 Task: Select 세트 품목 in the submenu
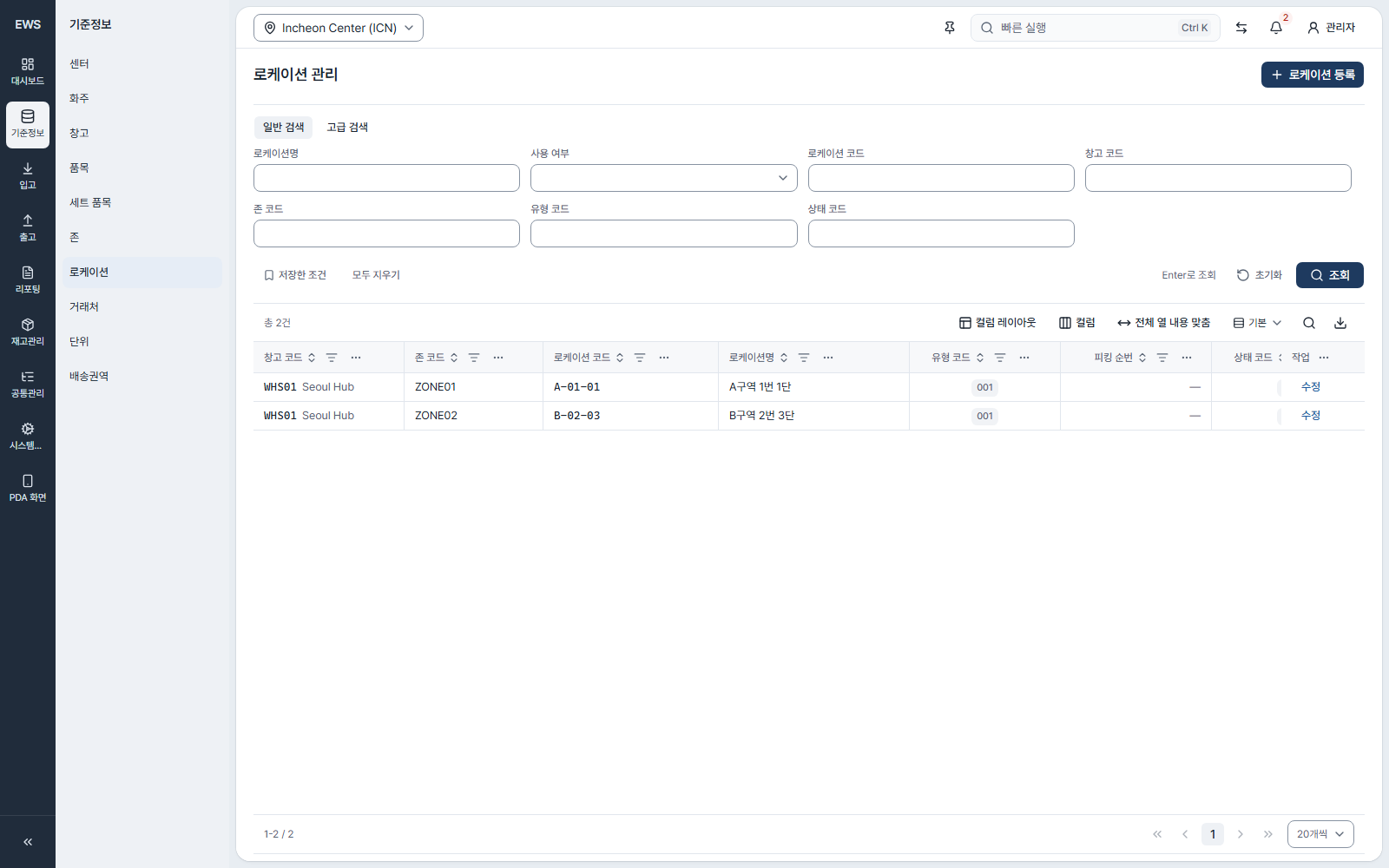[x=142, y=203]
